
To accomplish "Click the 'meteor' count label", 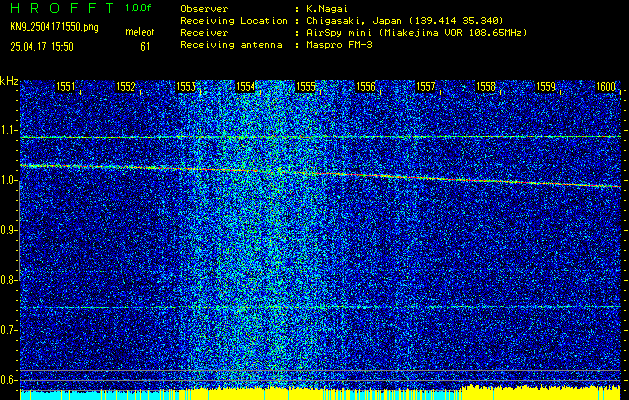I will 140,32.
